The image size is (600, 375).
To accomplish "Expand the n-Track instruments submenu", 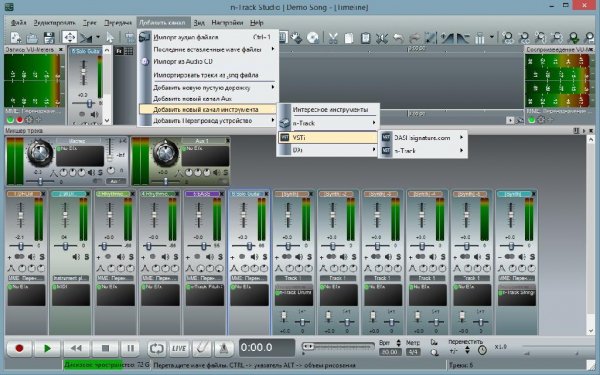I will pos(374,123).
